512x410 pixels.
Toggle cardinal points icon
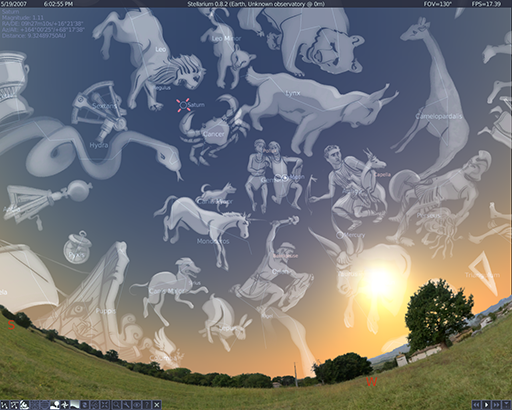point(65,405)
